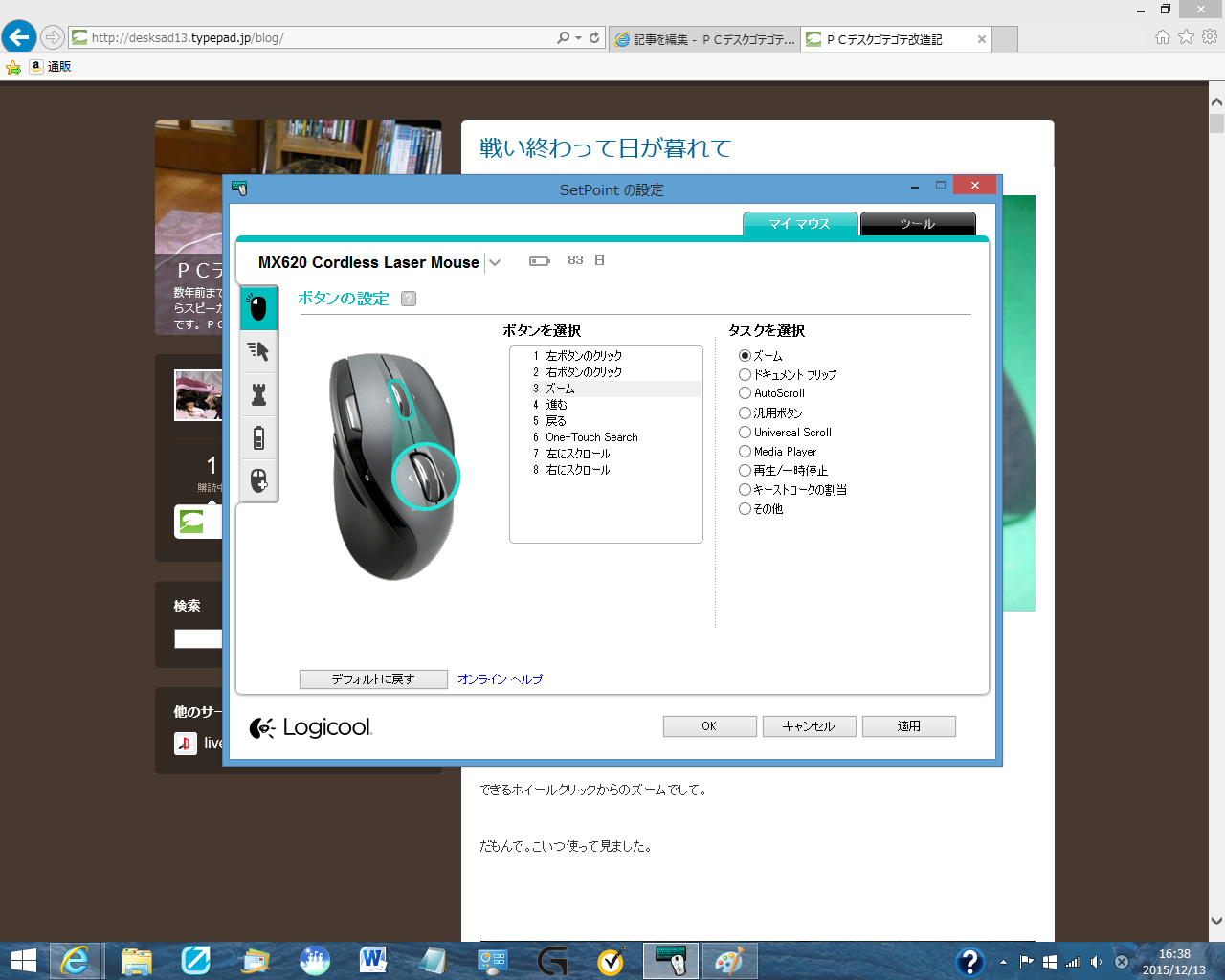Select the Universal Scroll radio button
1225x980 pixels.
click(x=745, y=433)
